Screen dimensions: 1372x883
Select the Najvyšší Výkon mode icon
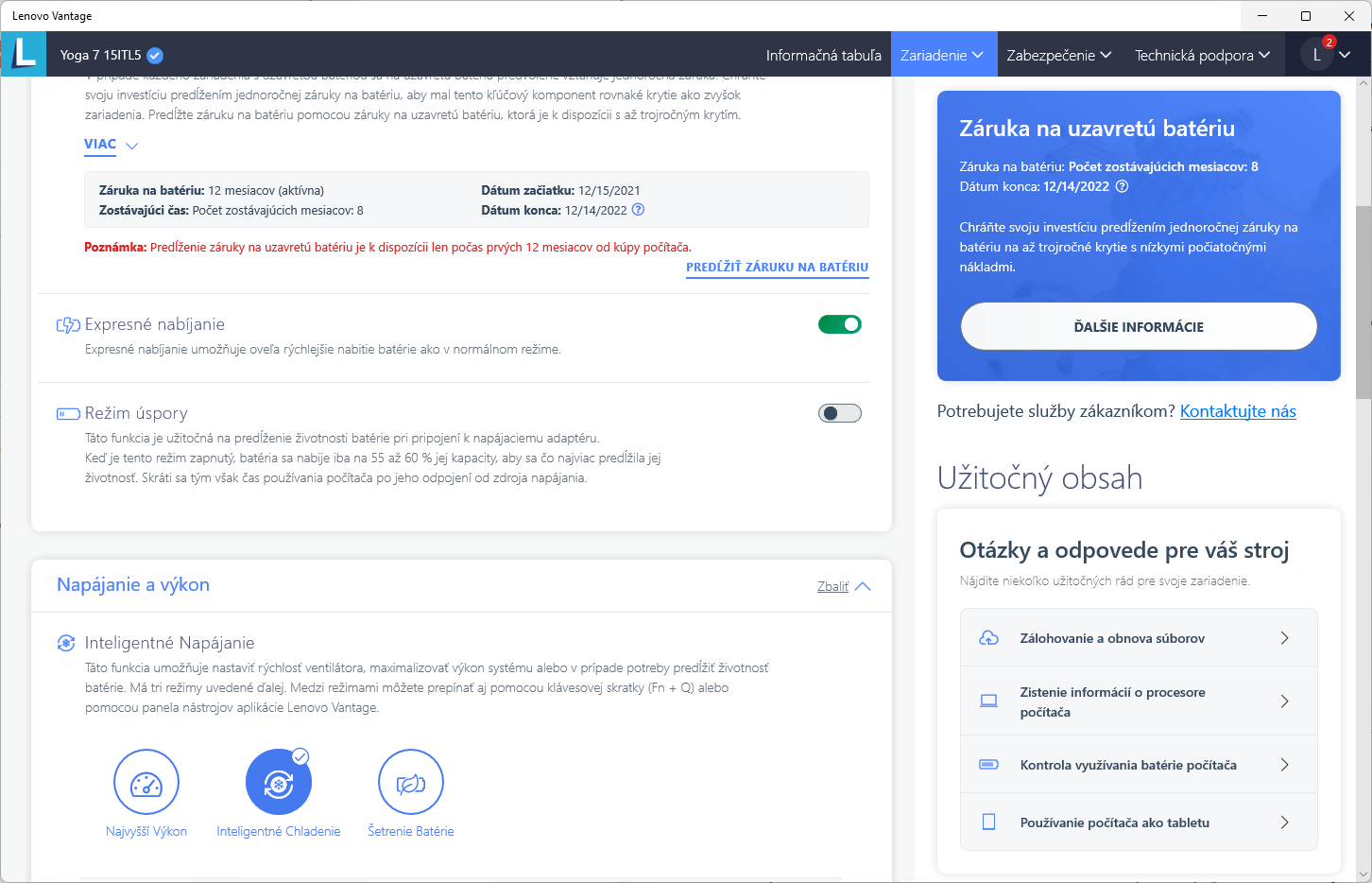tap(146, 783)
